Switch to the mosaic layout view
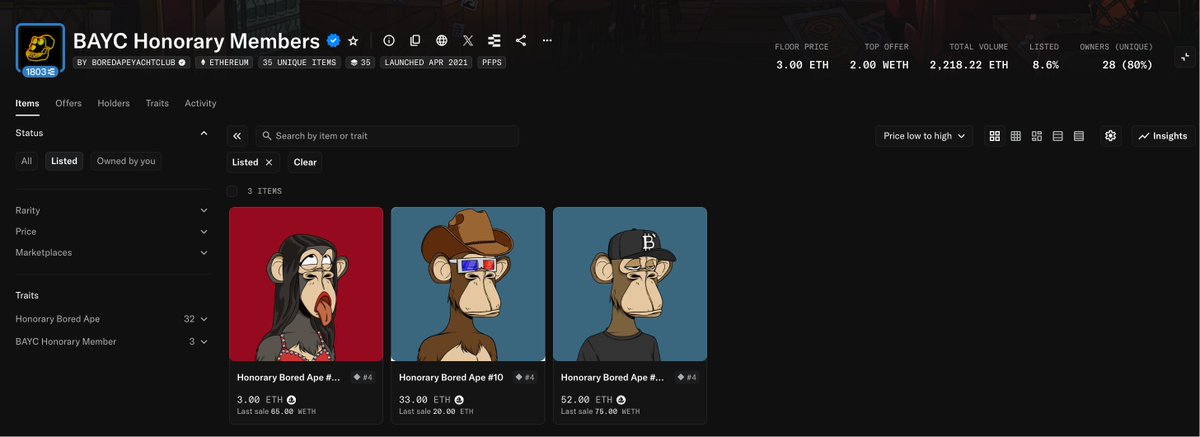This screenshot has height=437, width=1200. 1037,136
